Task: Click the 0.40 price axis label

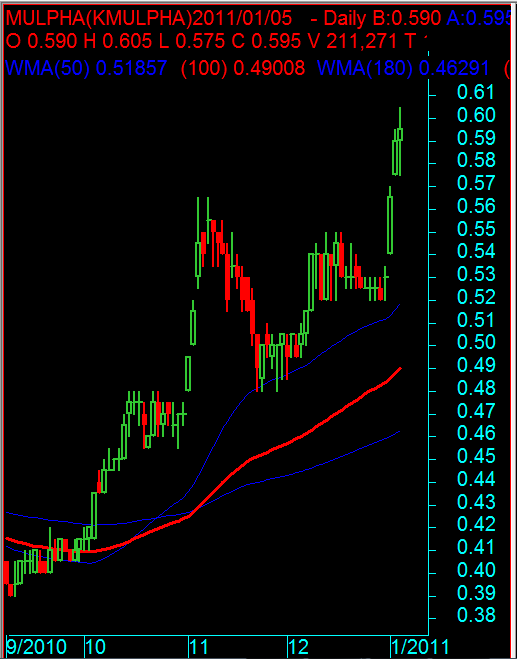Action: (x=476, y=570)
